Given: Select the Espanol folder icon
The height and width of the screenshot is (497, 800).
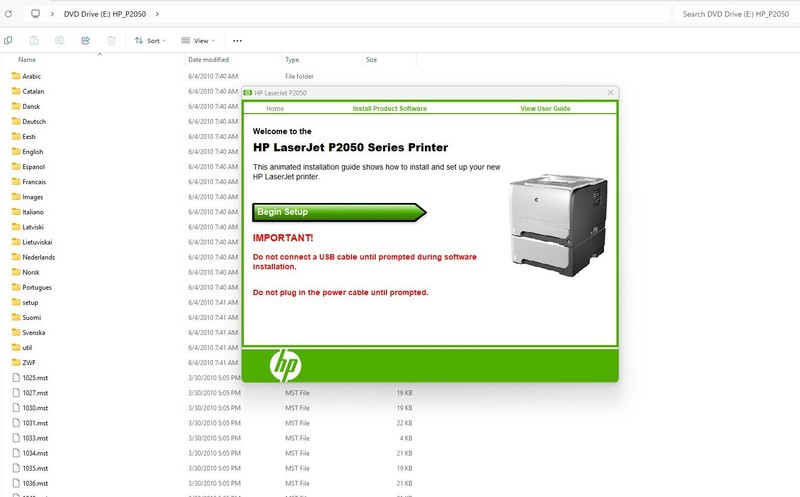Looking at the screenshot, I should click(x=16, y=166).
